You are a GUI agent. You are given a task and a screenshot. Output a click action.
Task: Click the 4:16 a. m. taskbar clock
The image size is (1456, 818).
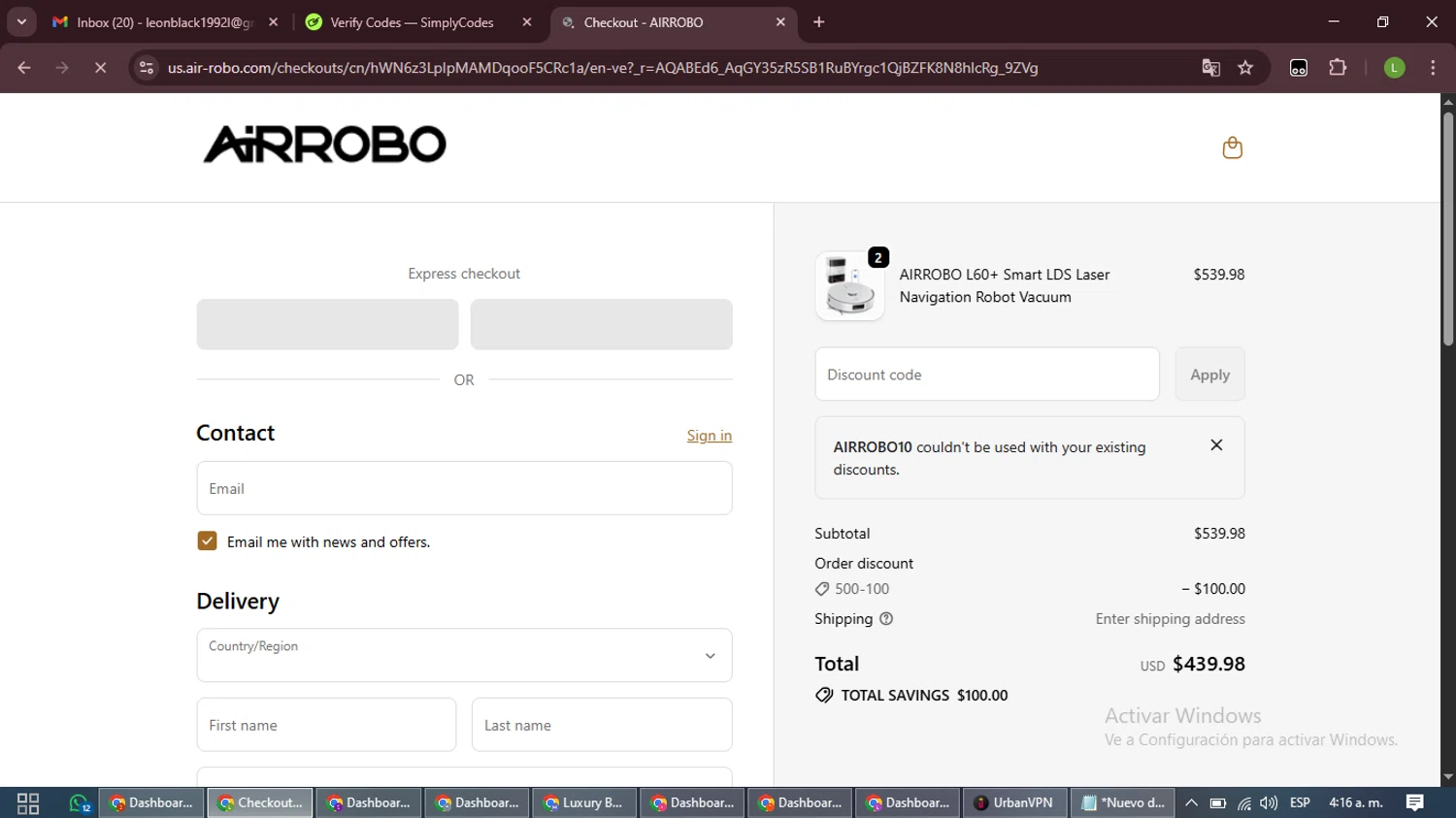(x=1355, y=802)
